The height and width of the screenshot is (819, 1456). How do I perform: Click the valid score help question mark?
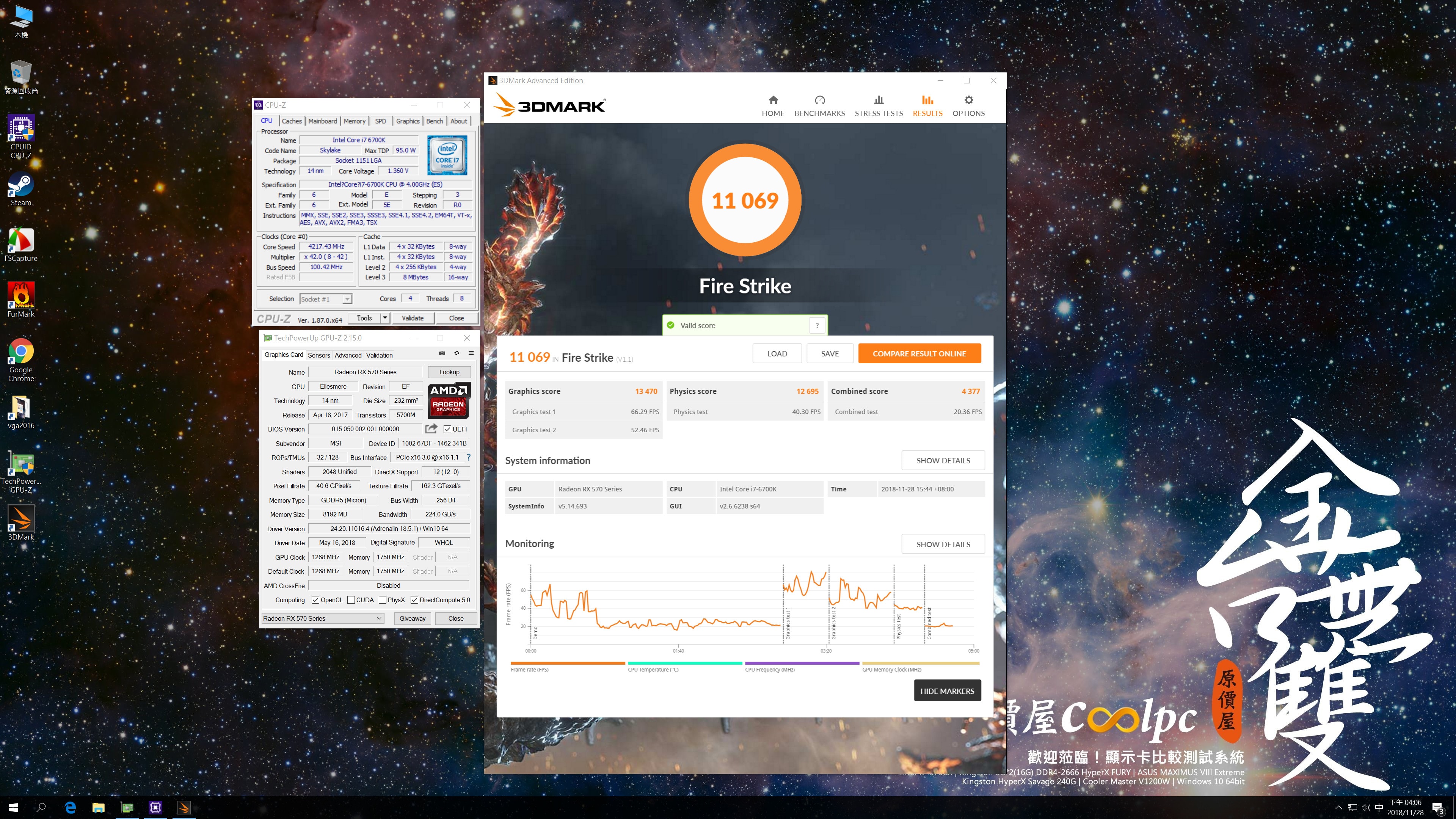[x=817, y=325]
